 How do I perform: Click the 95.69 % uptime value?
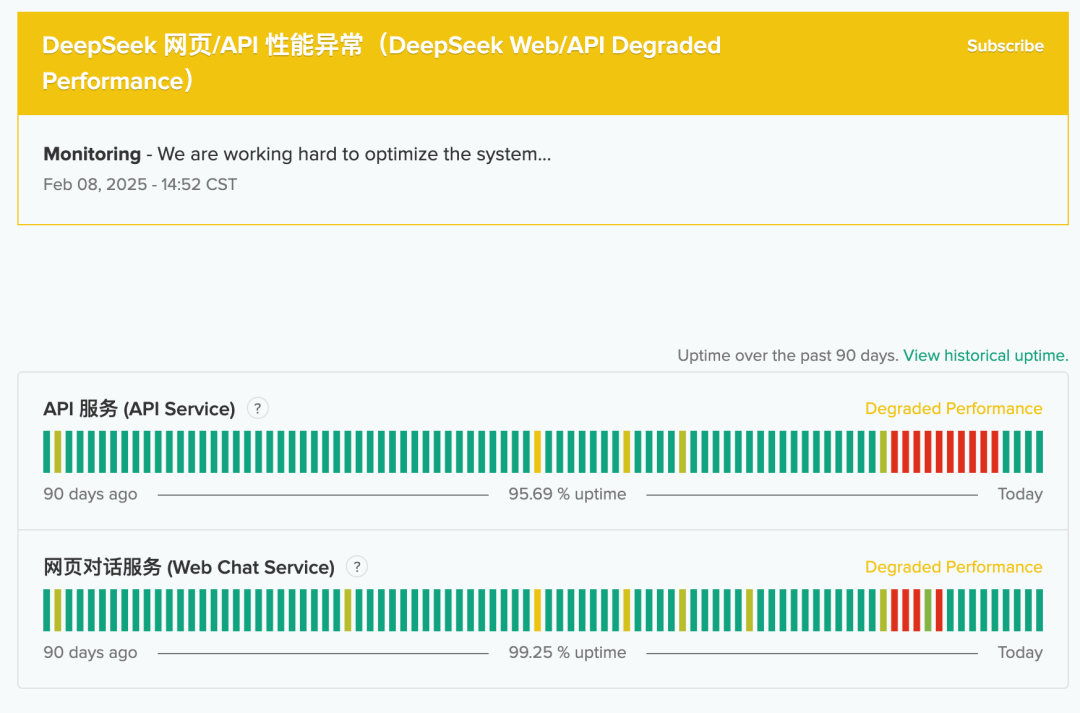coord(567,494)
